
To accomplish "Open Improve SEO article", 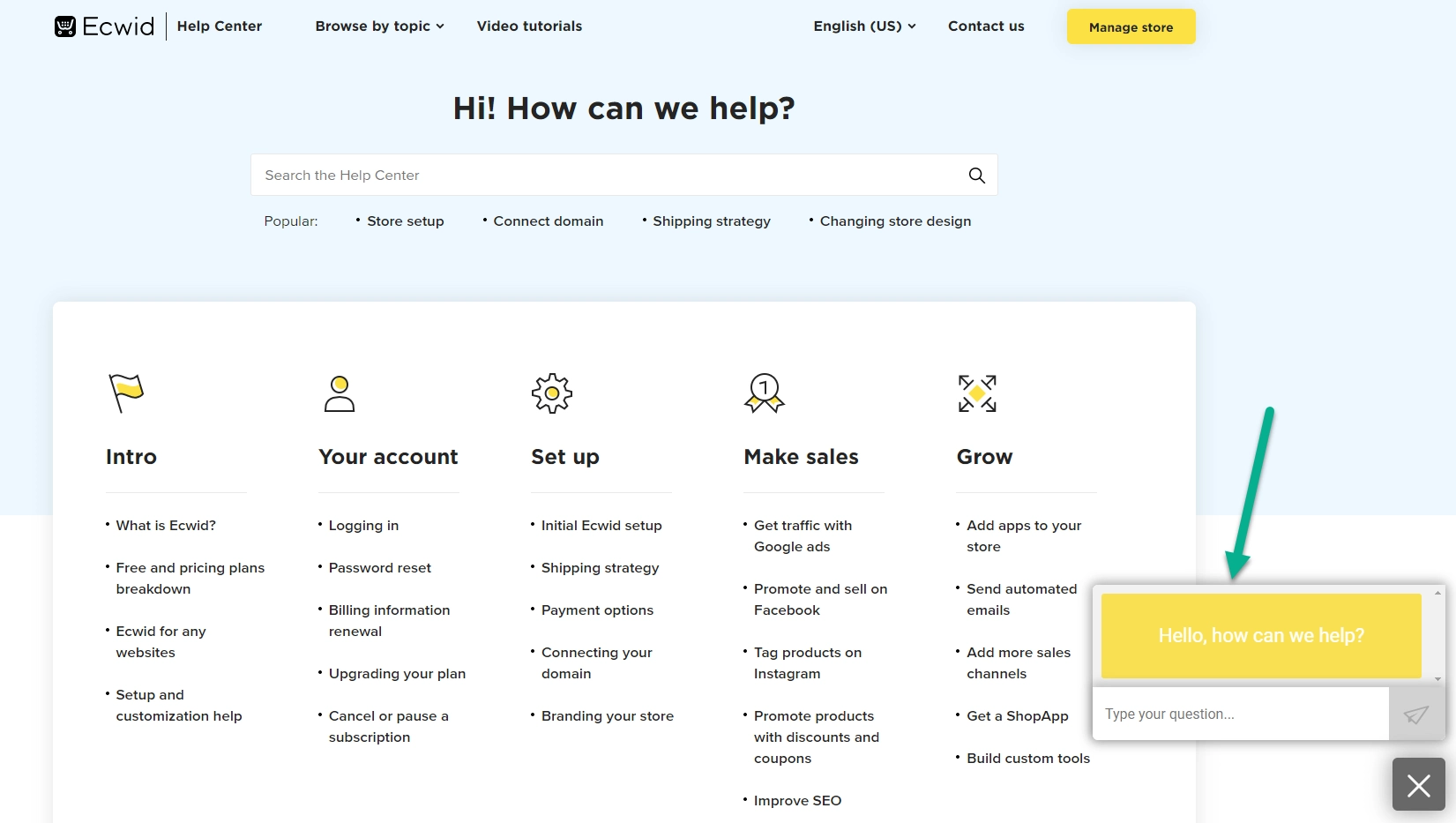I will click(x=797, y=801).
